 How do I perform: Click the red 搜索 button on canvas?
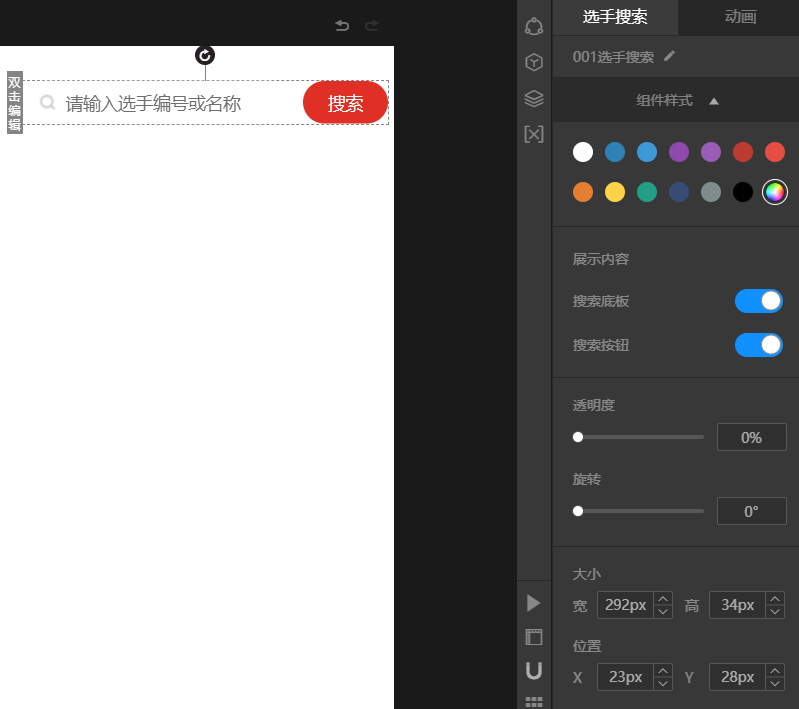click(345, 102)
